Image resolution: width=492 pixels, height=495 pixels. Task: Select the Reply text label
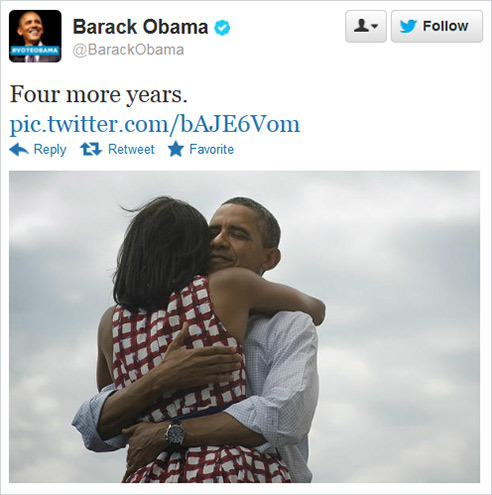50,150
